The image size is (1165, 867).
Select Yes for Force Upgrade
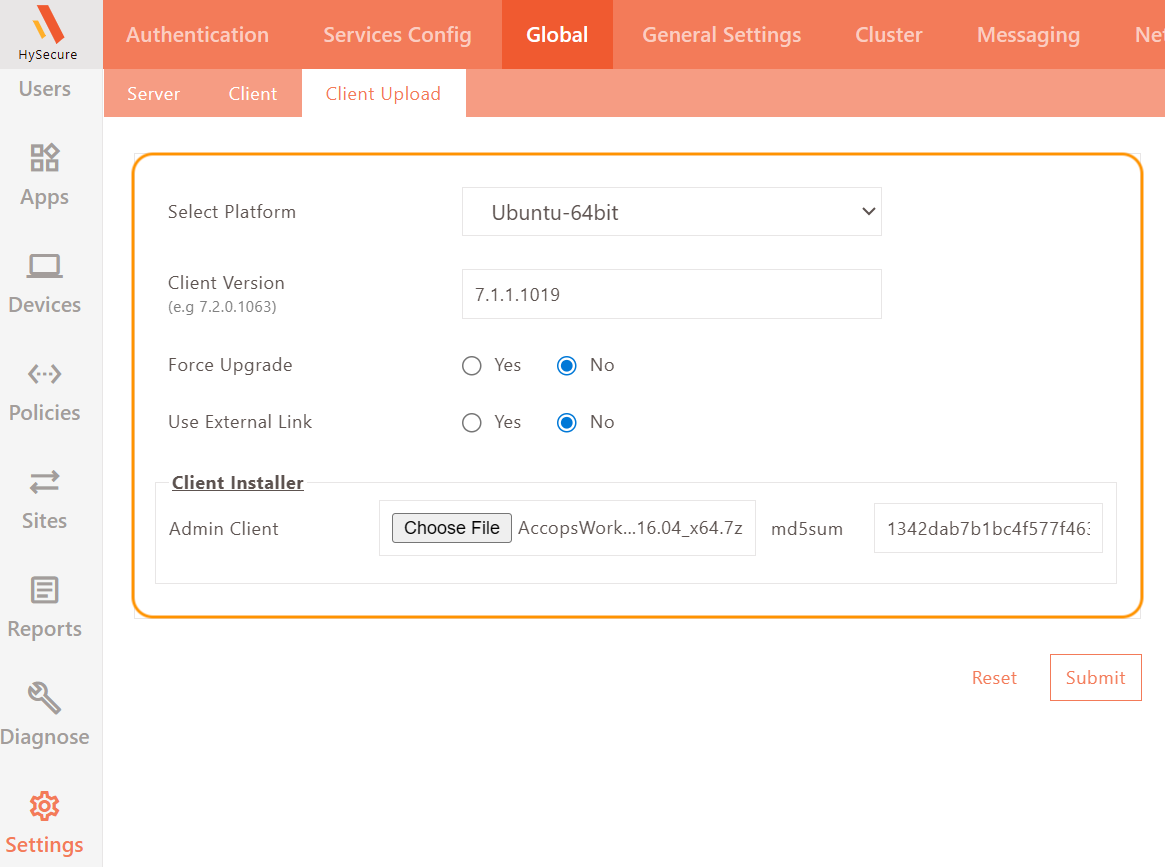[472, 366]
